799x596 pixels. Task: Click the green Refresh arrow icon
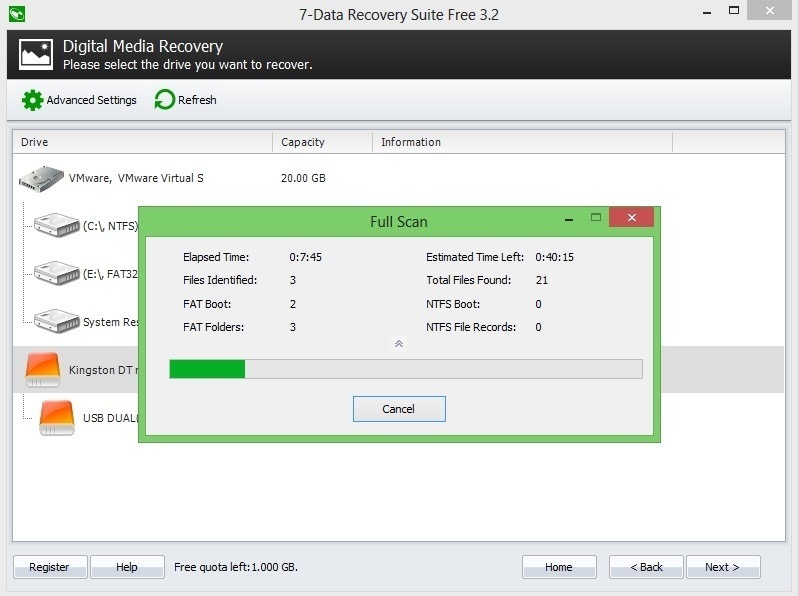point(165,99)
